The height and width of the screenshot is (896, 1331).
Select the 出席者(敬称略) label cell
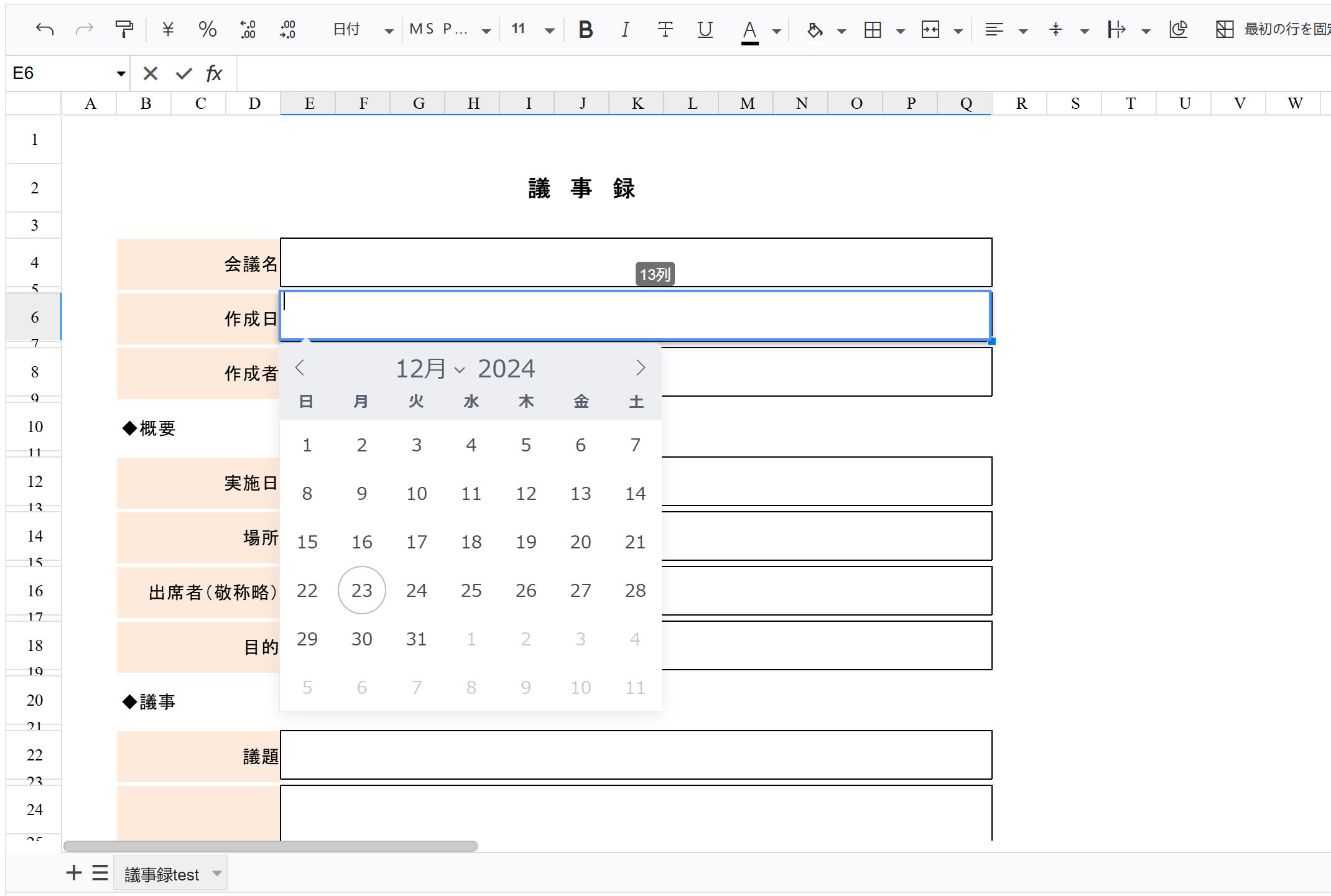(198, 592)
